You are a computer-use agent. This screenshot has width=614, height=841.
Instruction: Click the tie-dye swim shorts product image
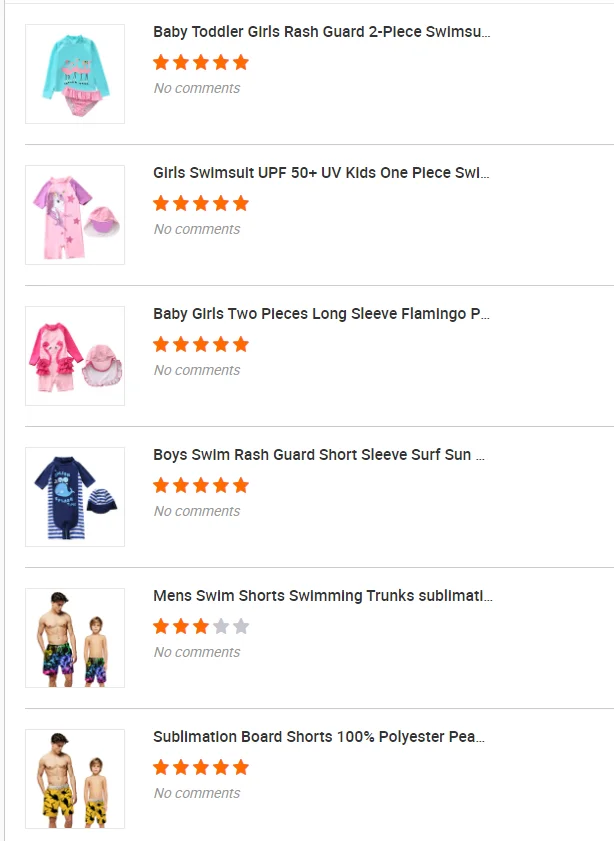pos(75,638)
